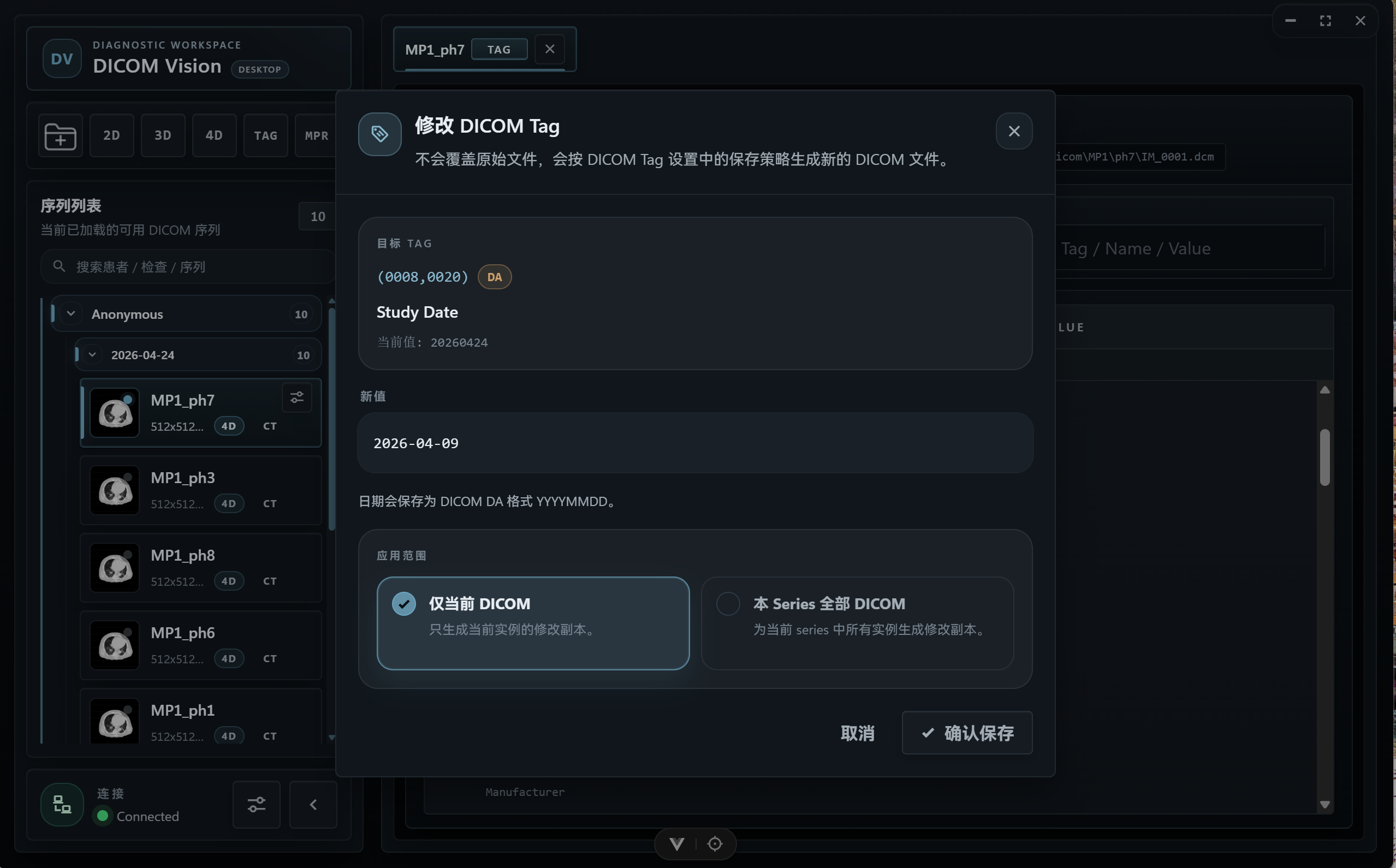Image resolution: width=1396 pixels, height=868 pixels.
Task: Click the MP1_ph3 CT thumbnail
Action: (115, 490)
